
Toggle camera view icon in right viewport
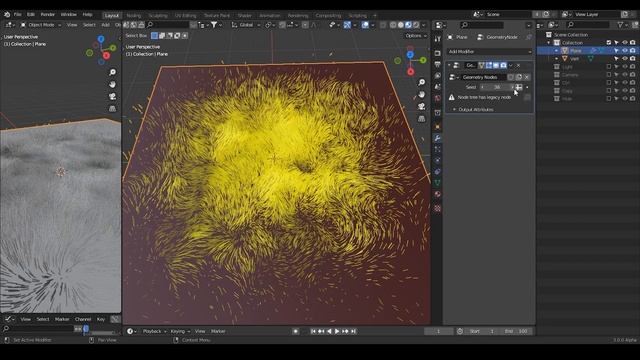click(x=422, y=106)
